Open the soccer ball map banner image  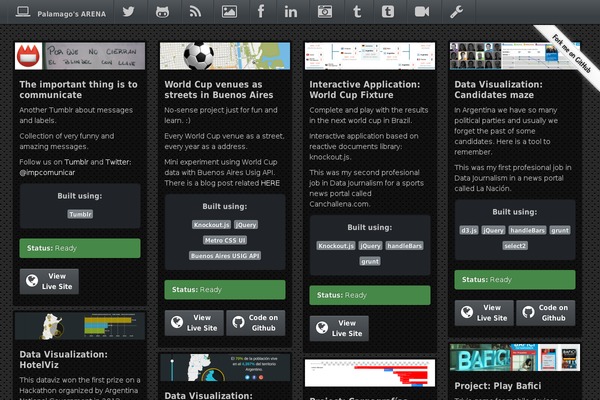(225, 56)
